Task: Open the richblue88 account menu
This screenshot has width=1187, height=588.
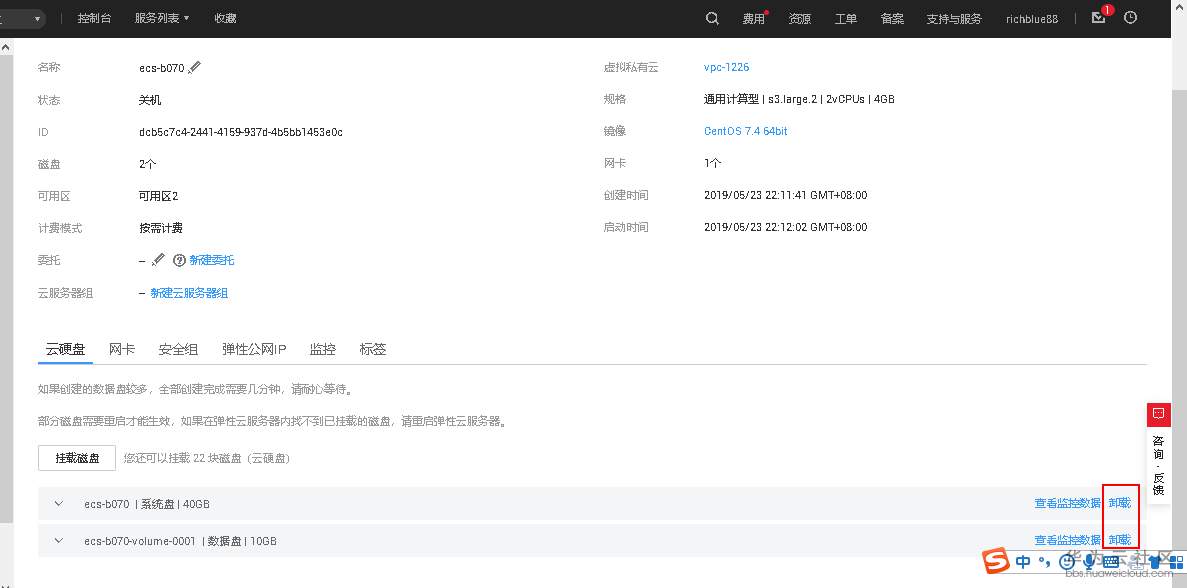Action: tap(1032, 19)
